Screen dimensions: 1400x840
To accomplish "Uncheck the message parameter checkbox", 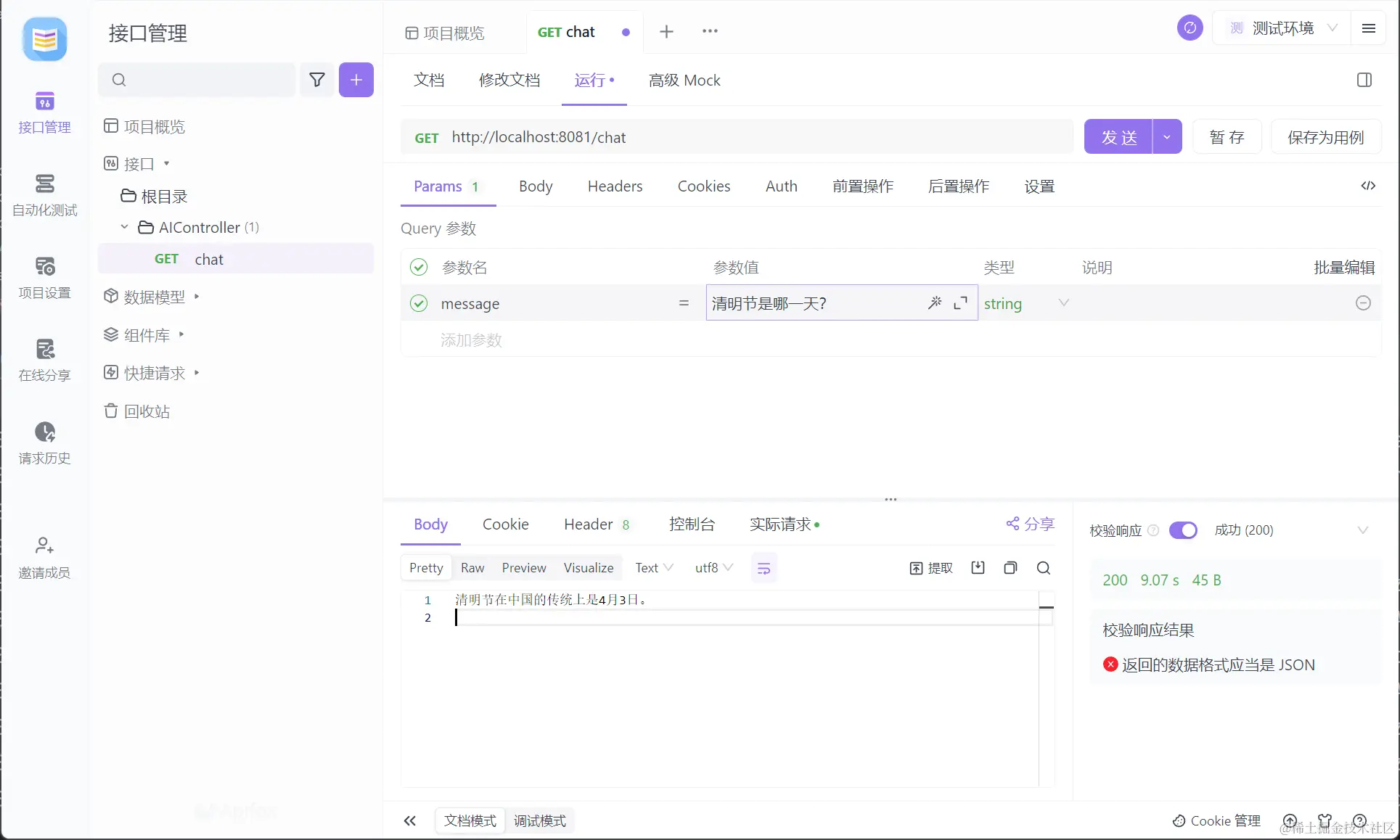I will [419, 303].
